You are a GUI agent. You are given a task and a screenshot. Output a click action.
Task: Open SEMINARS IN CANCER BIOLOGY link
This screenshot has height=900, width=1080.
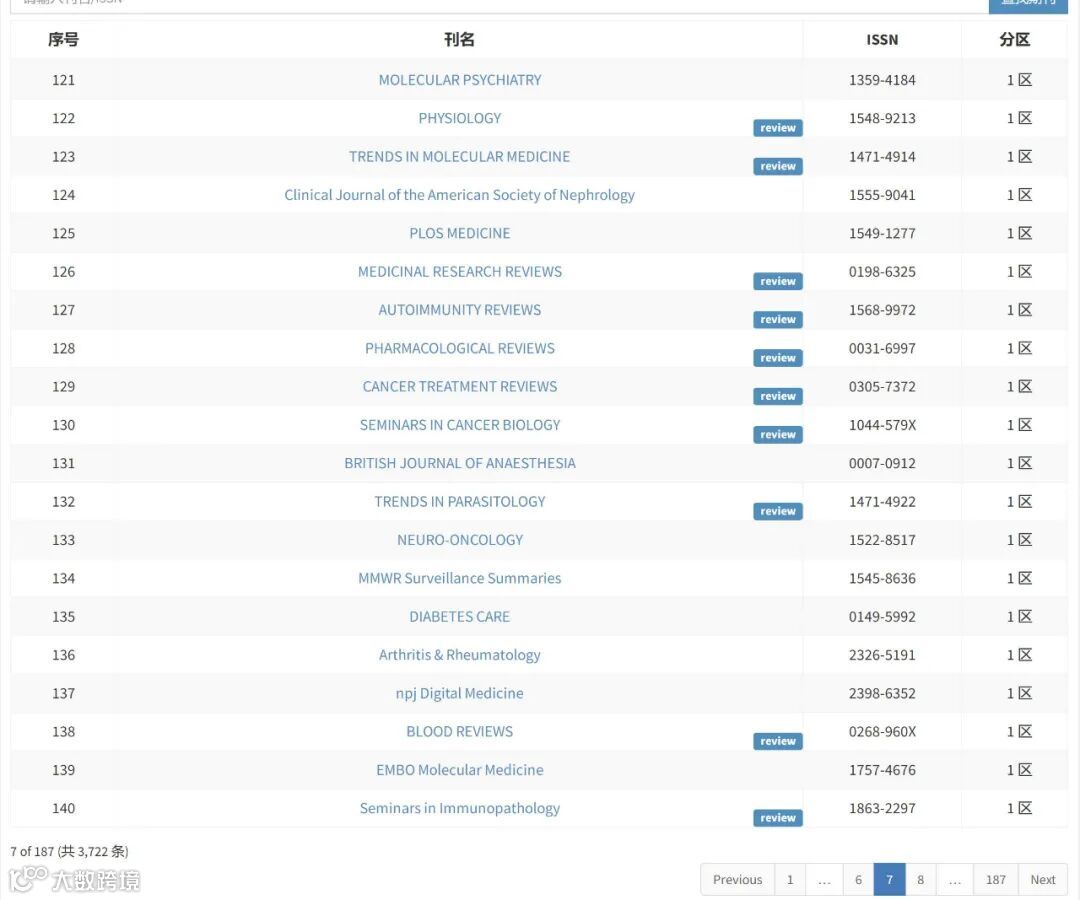click(x=459, y=425)
